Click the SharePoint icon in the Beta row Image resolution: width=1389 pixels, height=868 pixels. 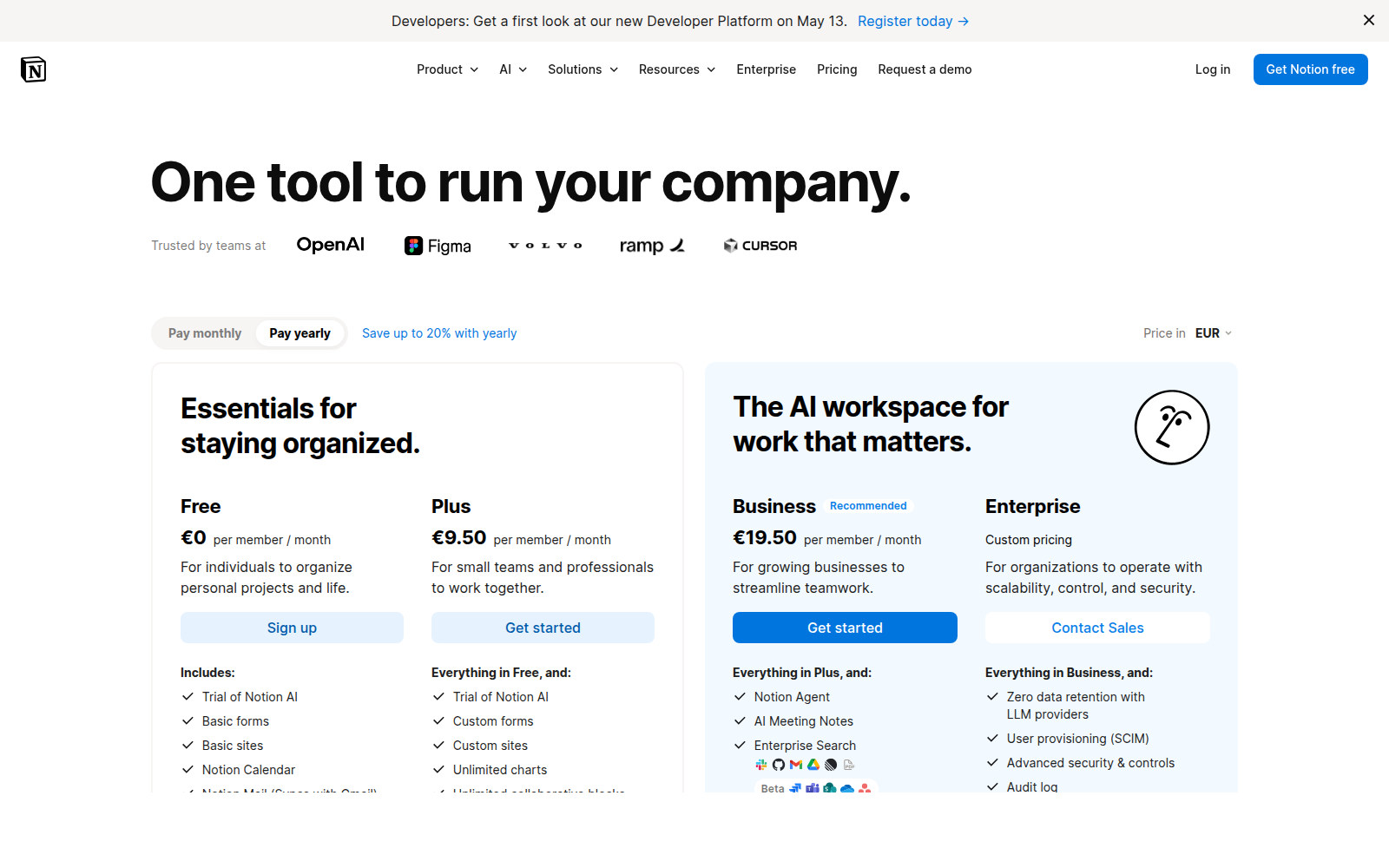(x=830, y=788)
